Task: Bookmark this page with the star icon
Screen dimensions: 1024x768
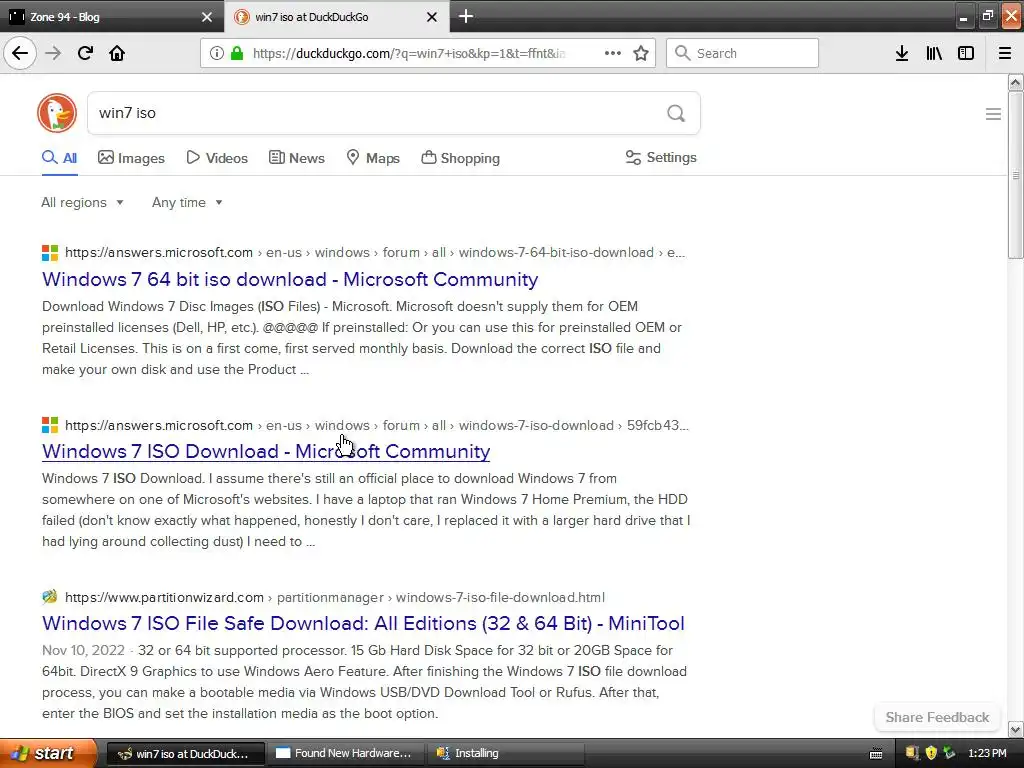Action: click(641, 53)
